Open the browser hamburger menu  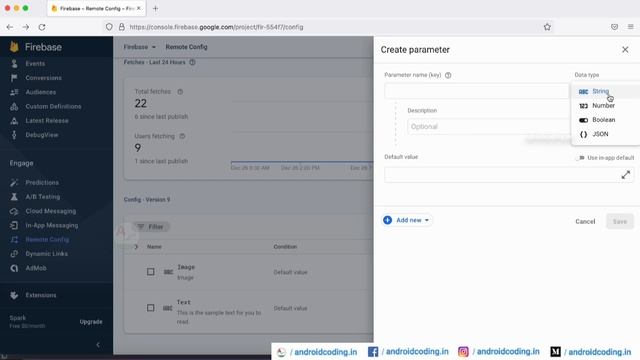[x=631, y=27]
